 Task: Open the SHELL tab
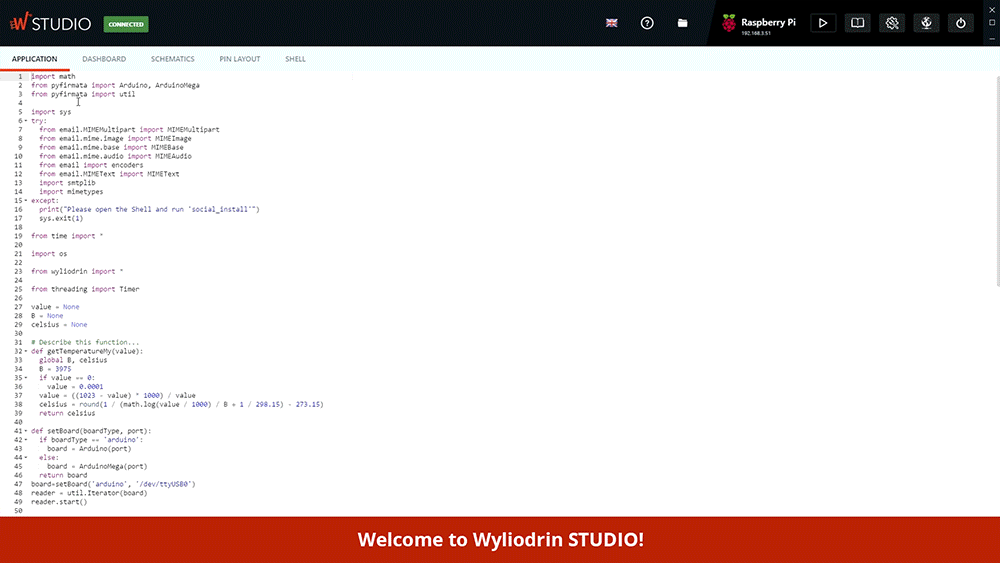coord(295,59)
